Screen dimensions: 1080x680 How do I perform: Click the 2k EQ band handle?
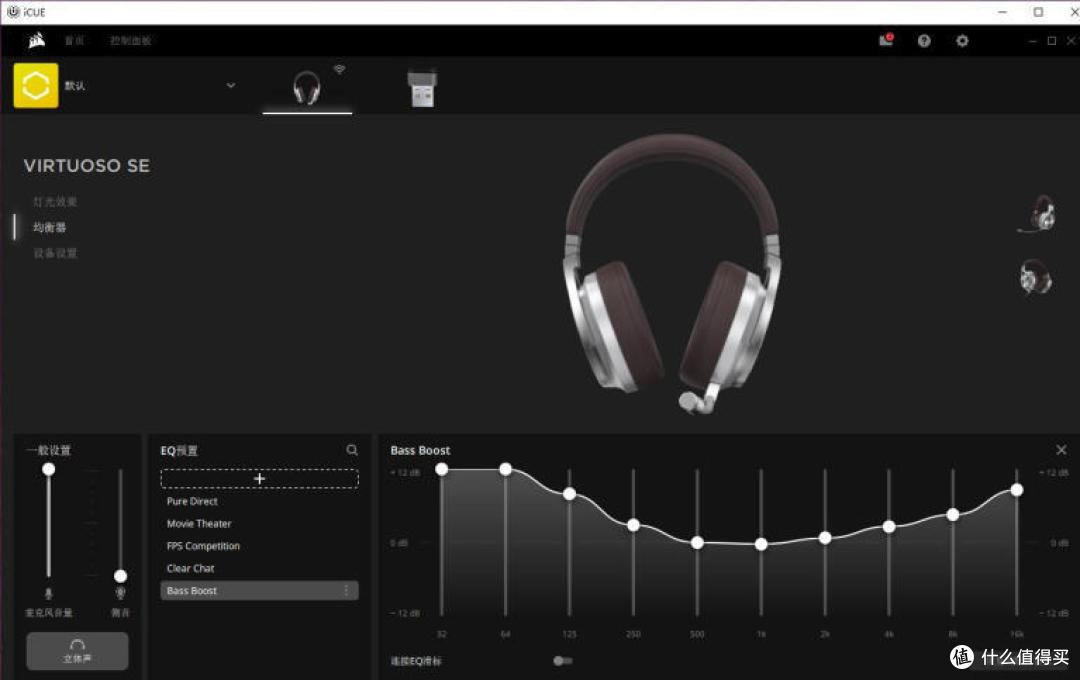tap(825, 538)
